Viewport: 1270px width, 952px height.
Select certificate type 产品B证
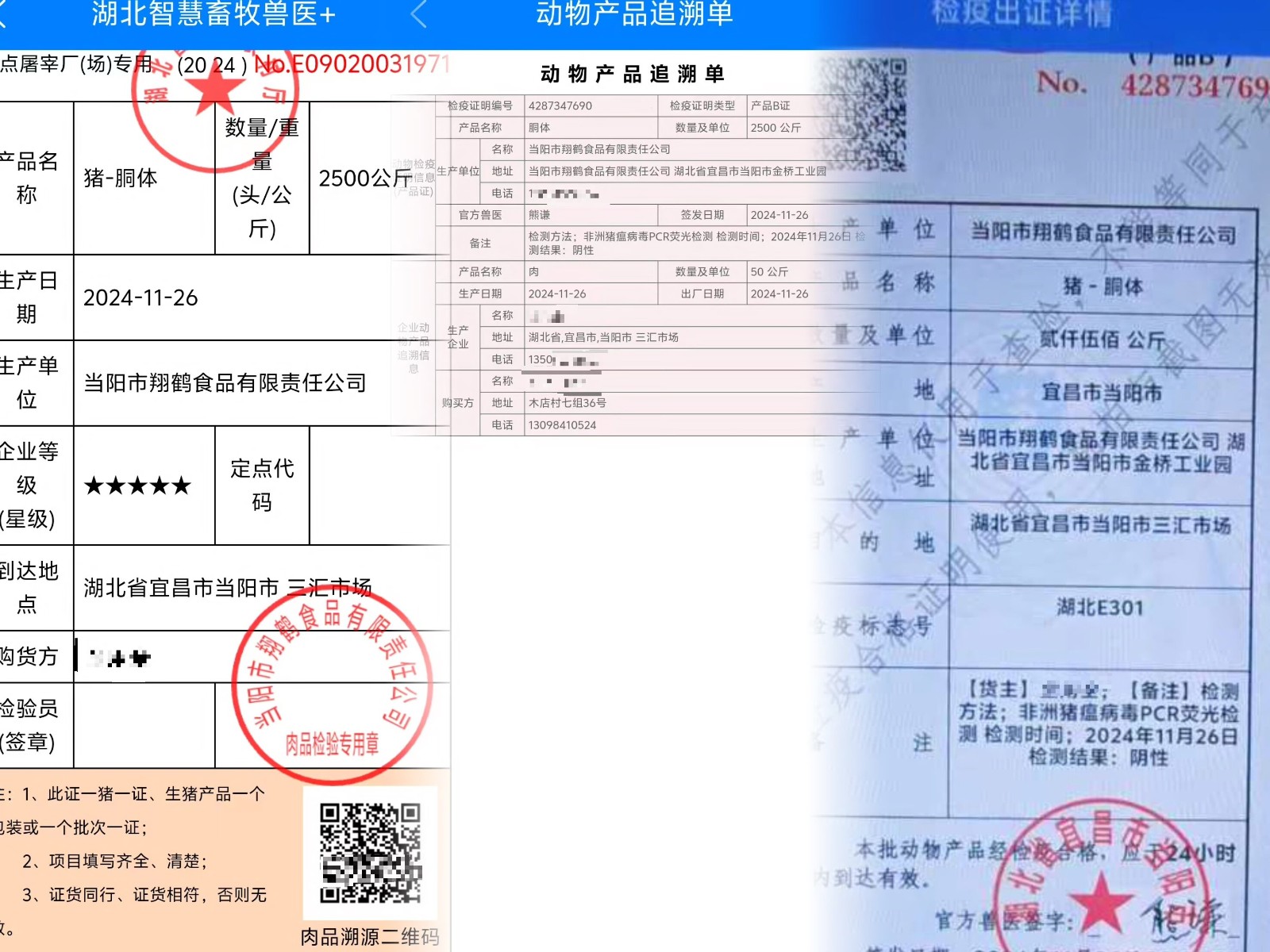tap(770, 106)
